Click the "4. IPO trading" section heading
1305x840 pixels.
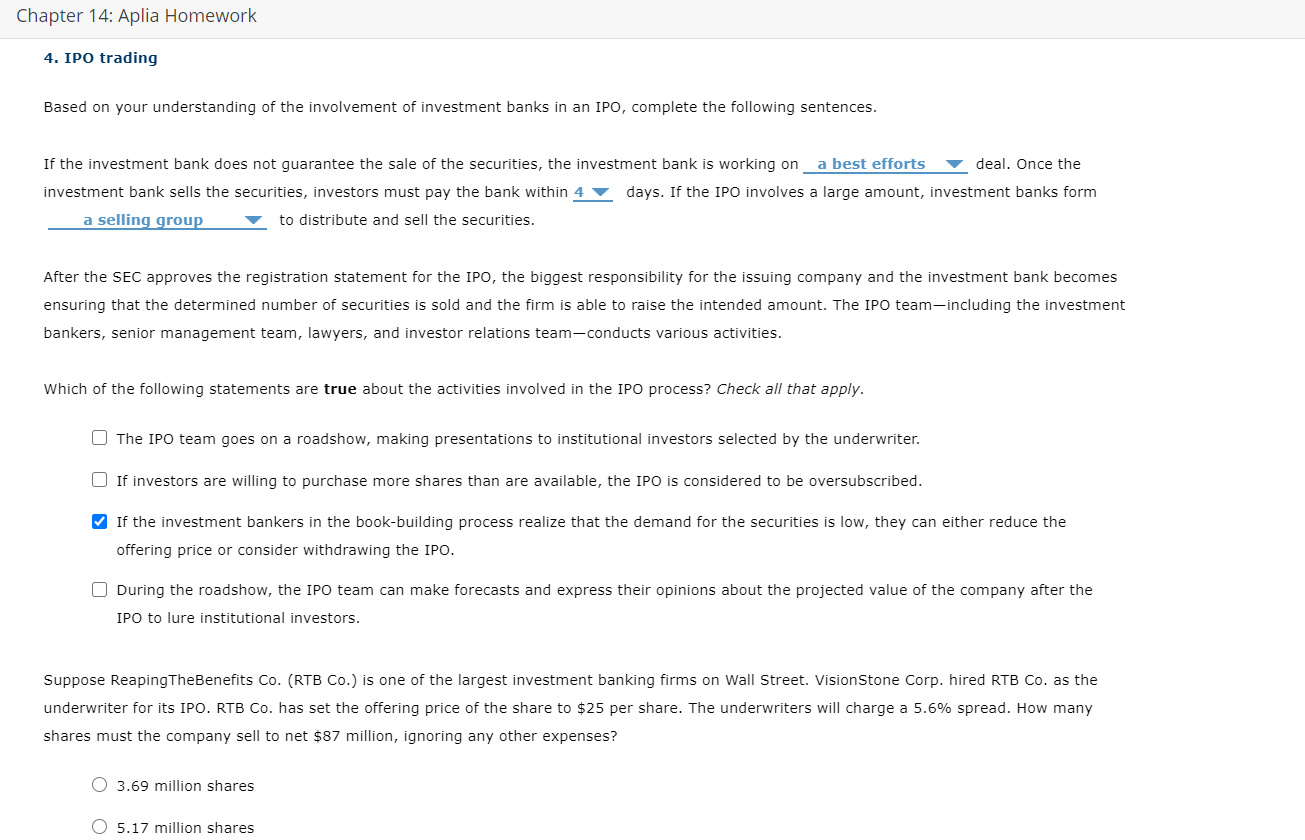click(100, 57)
